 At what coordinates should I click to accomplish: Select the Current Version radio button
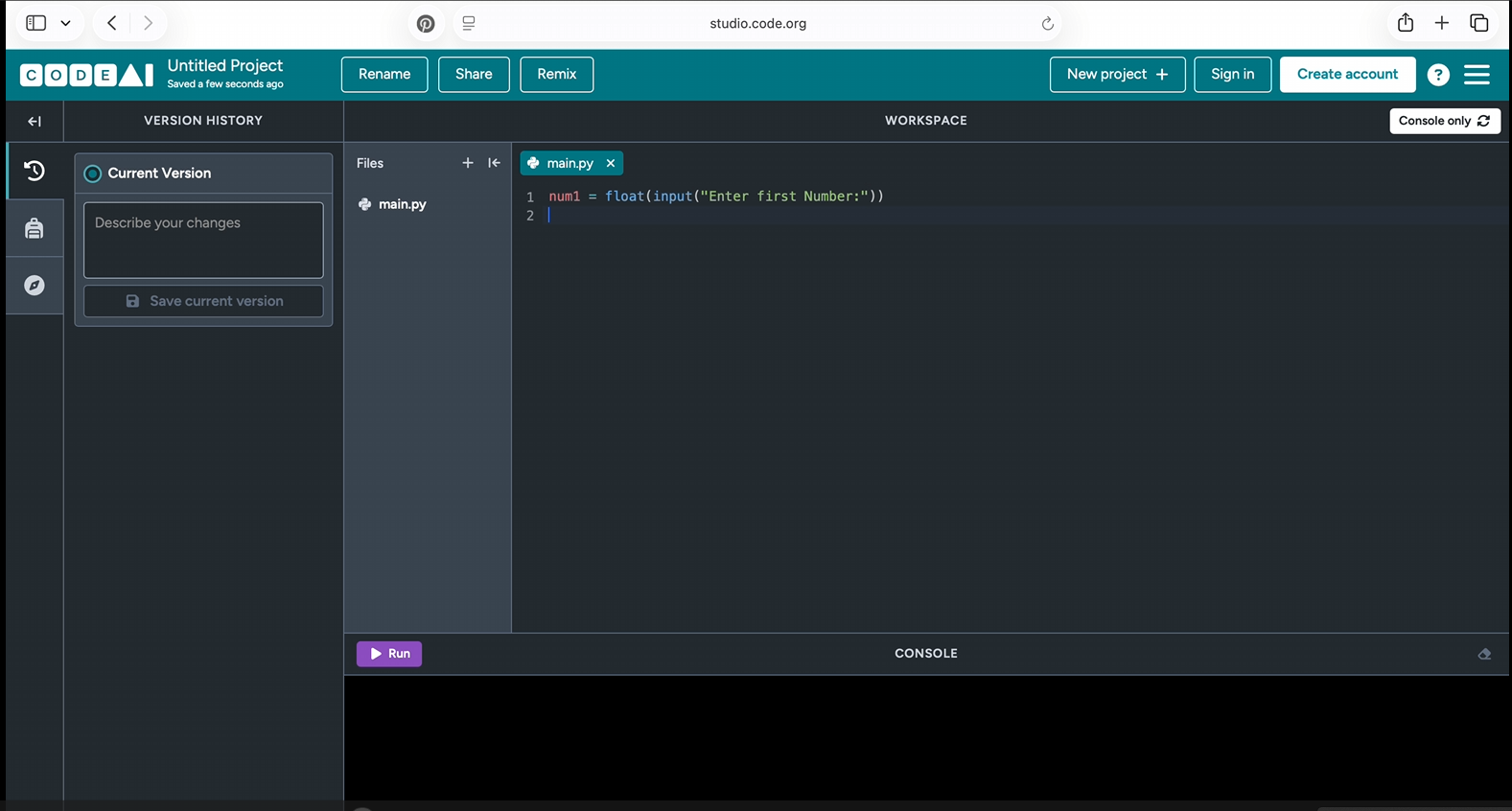pyautogui.click(x=93, y=174)
